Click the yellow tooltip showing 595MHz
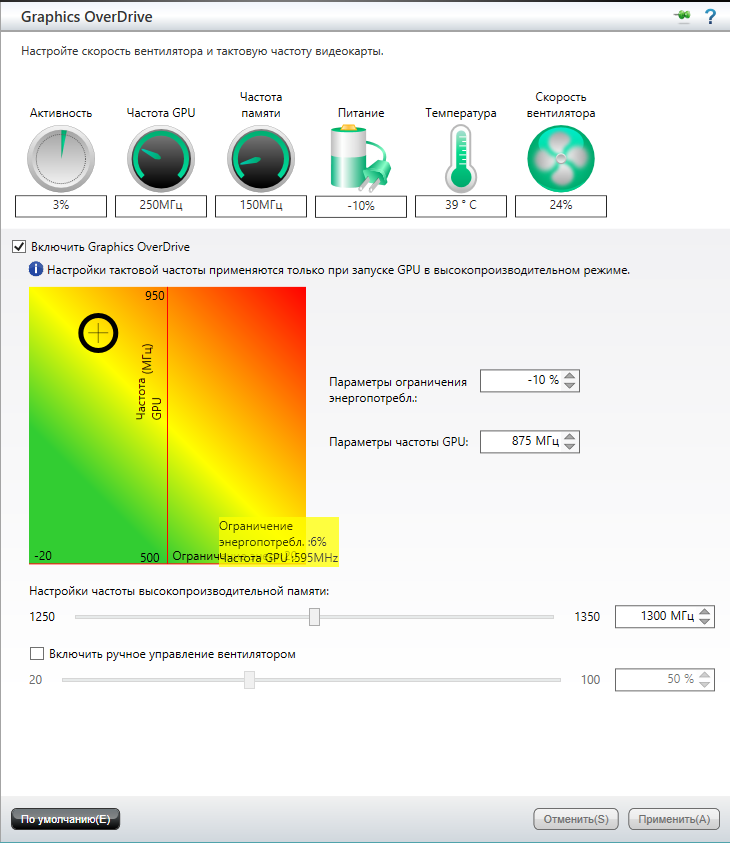The image size is (730, 843). [x=278, y=542]
